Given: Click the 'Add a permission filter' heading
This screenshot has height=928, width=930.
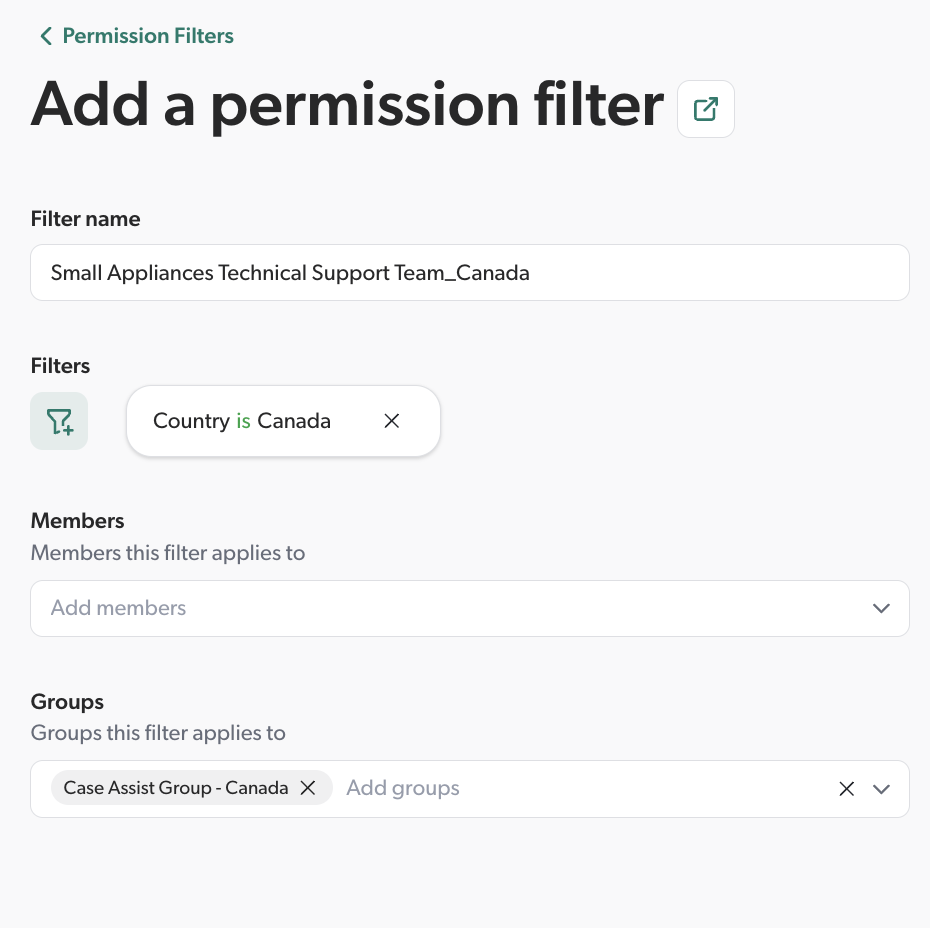Looking at the screenshot, I should 347,107.
